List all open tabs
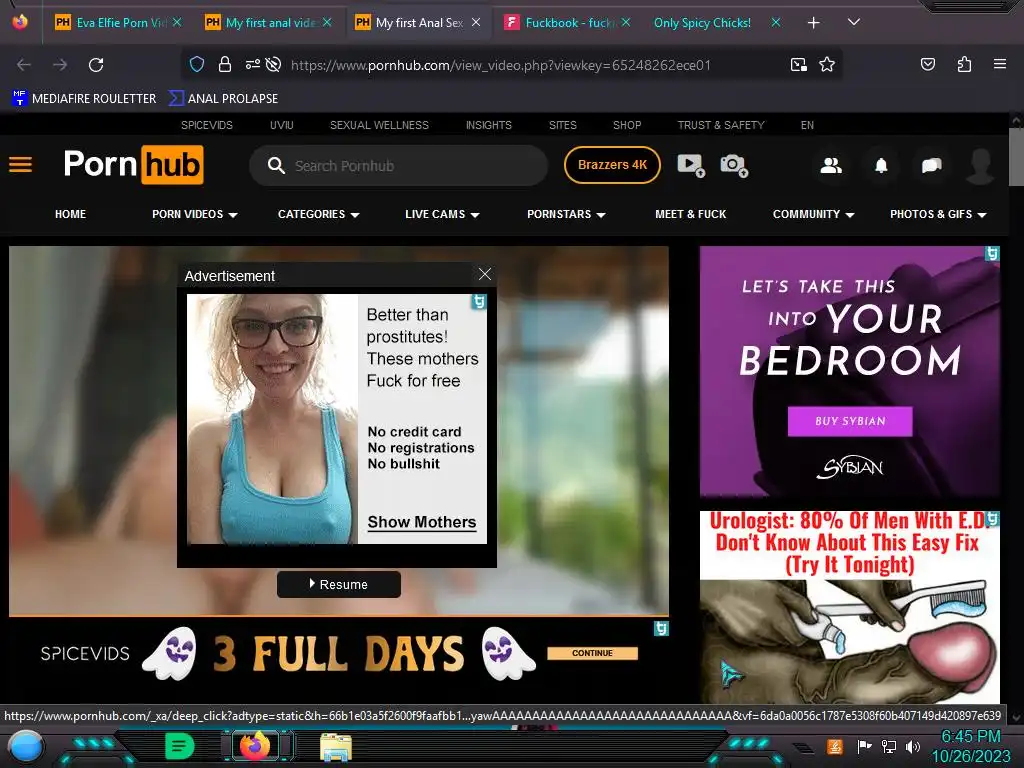Screen dimensions: 1024x768 pyautogui.click(x=853, y=22)
